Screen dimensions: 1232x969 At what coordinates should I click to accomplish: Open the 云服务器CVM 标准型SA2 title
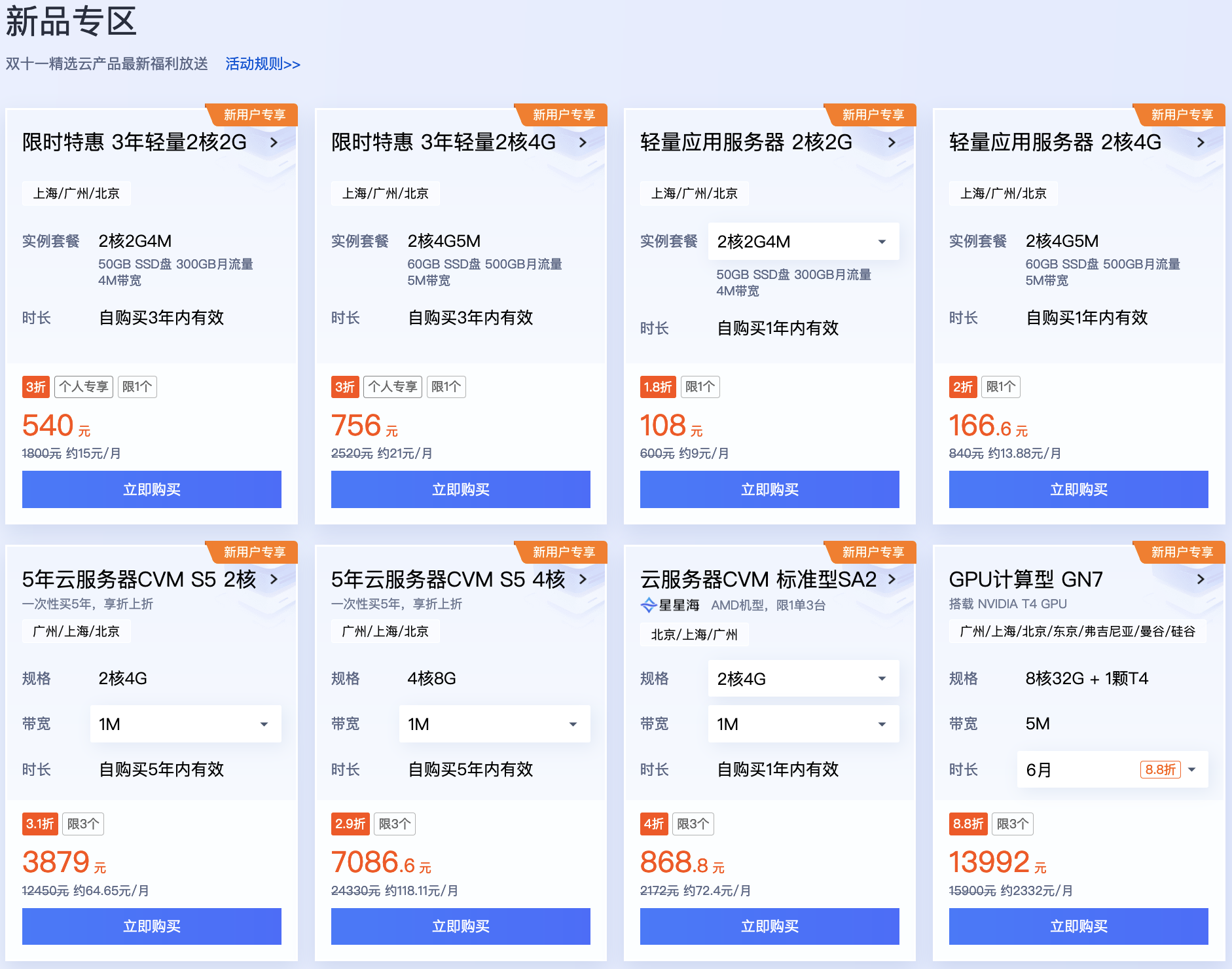pos(758,579)
